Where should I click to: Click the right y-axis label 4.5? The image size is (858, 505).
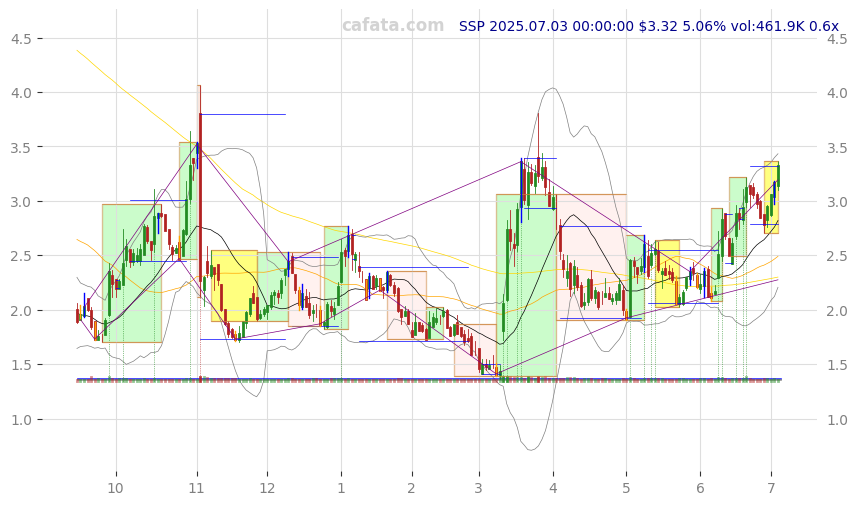point(837,39)
